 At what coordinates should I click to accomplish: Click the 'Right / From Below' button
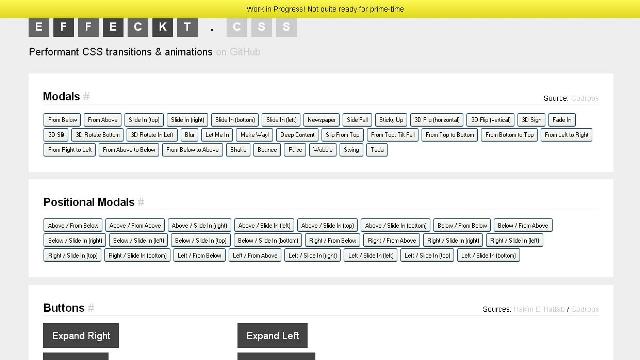[x=333, y=240]
